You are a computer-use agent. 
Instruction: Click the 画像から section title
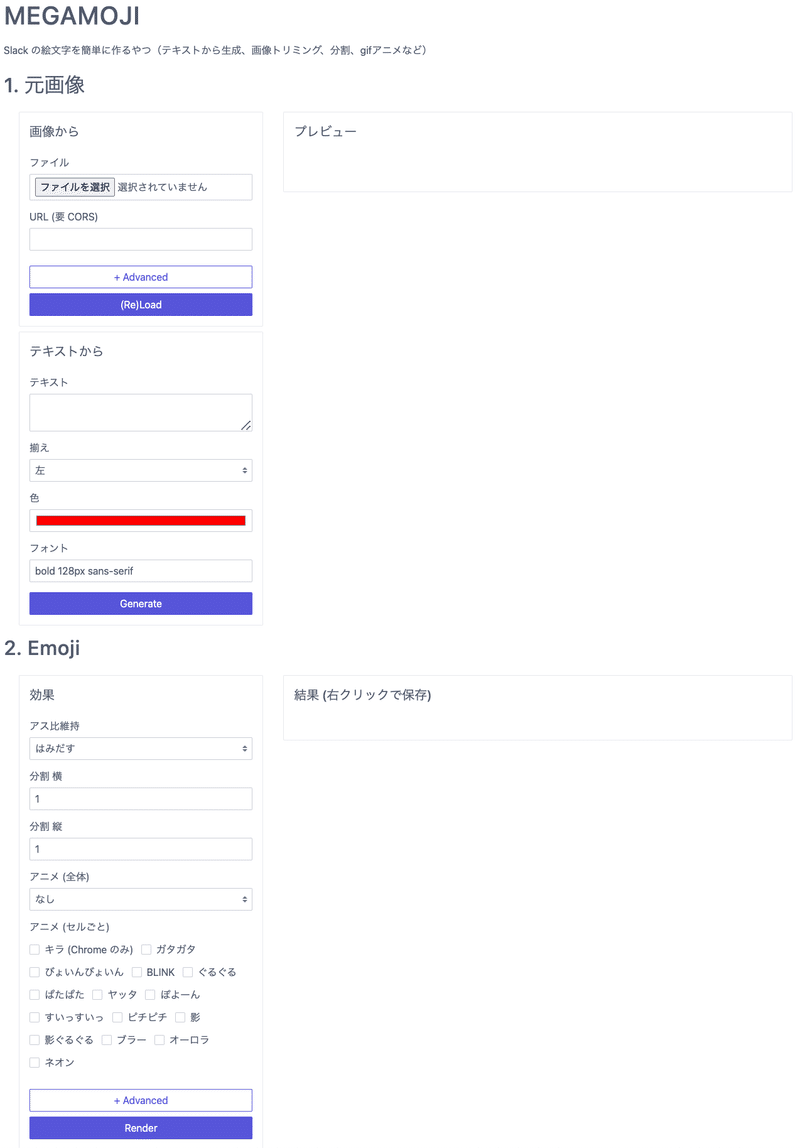54,132
